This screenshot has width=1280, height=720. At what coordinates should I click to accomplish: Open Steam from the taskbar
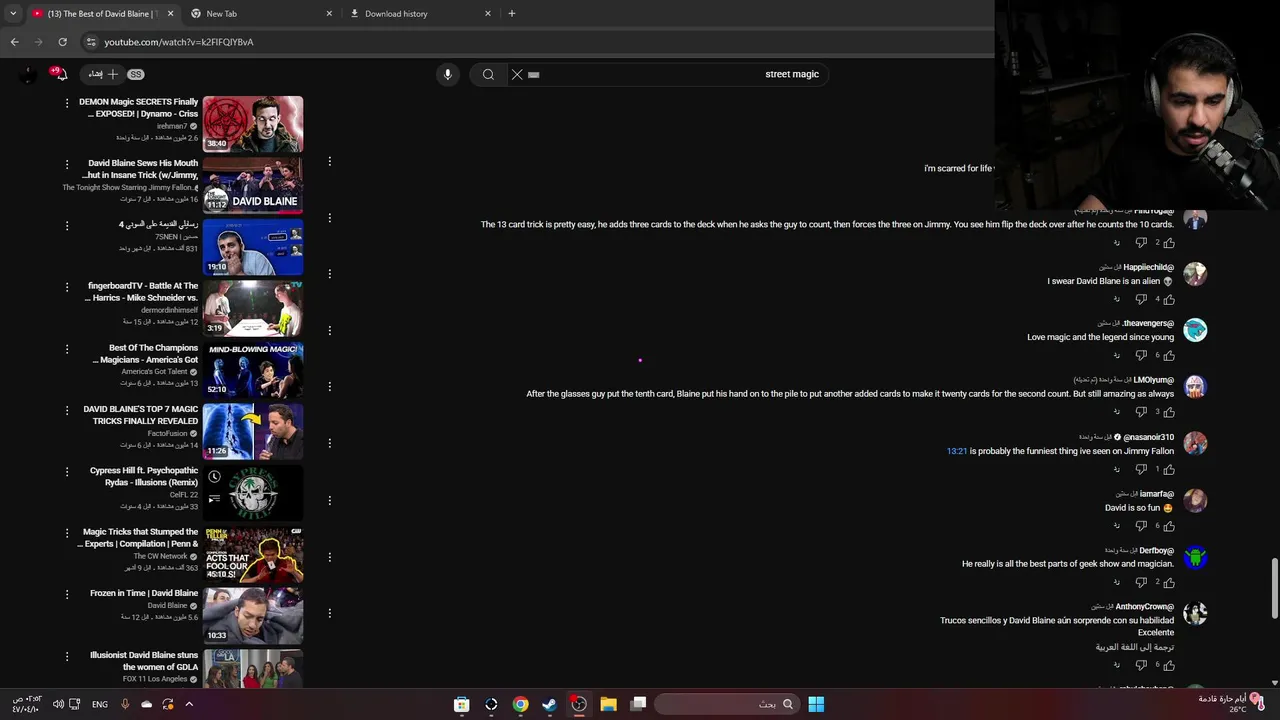click(x=549, y=704)
